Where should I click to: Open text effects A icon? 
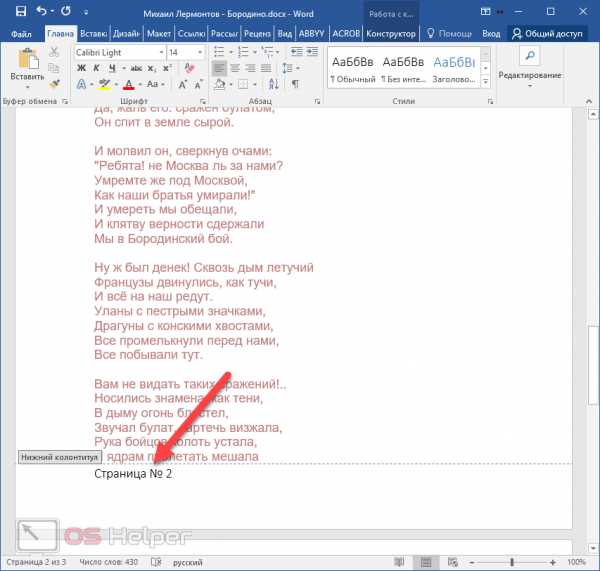point(81,84)
